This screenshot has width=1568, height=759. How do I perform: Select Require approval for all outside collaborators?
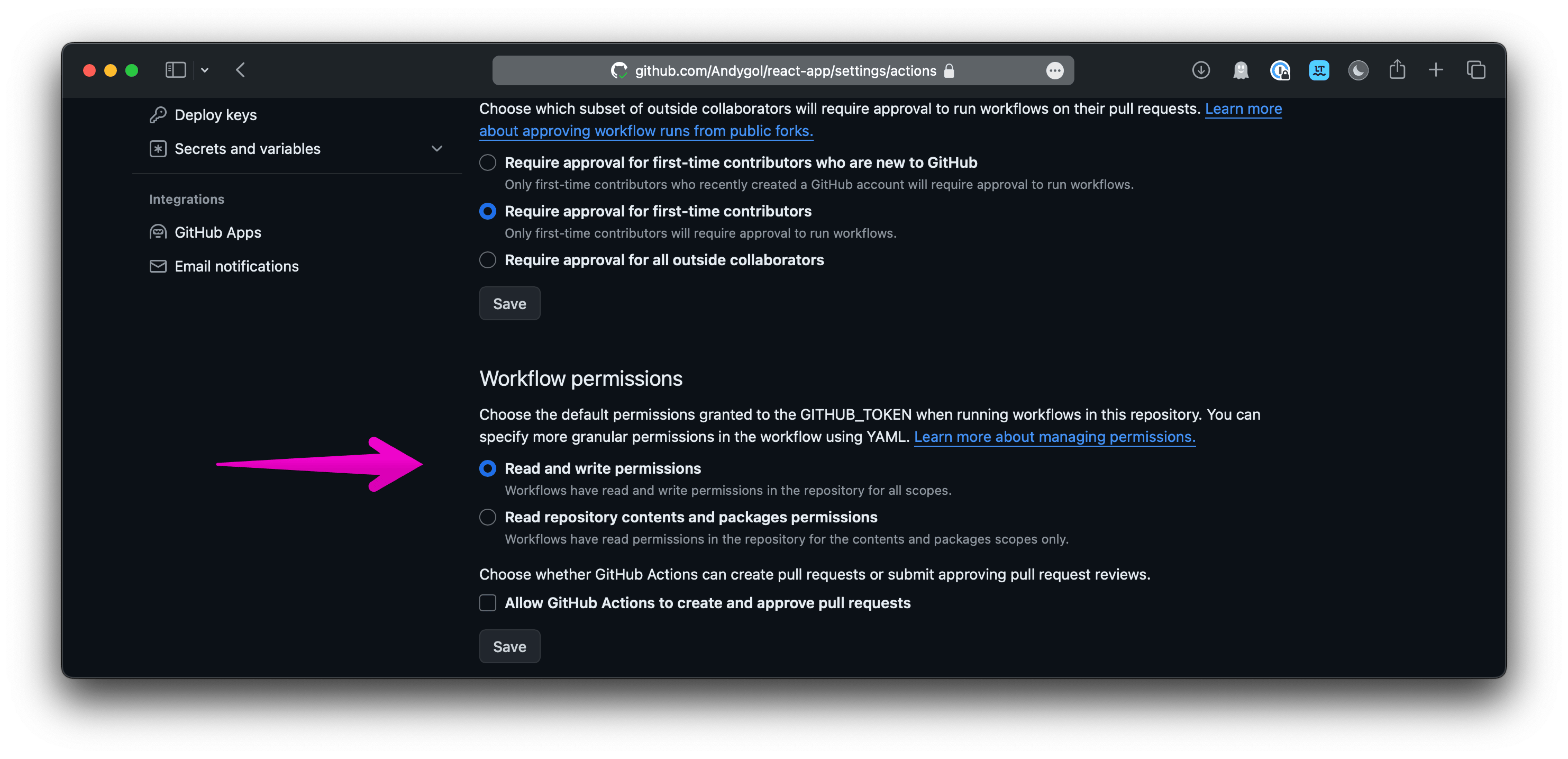tap(487, 260)
